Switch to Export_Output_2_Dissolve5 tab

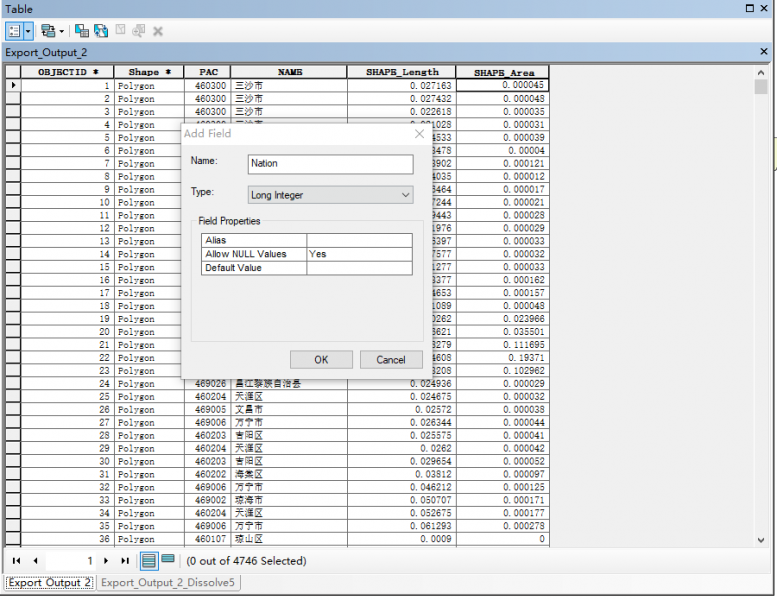pyautogui.click(x=169, y=583)
